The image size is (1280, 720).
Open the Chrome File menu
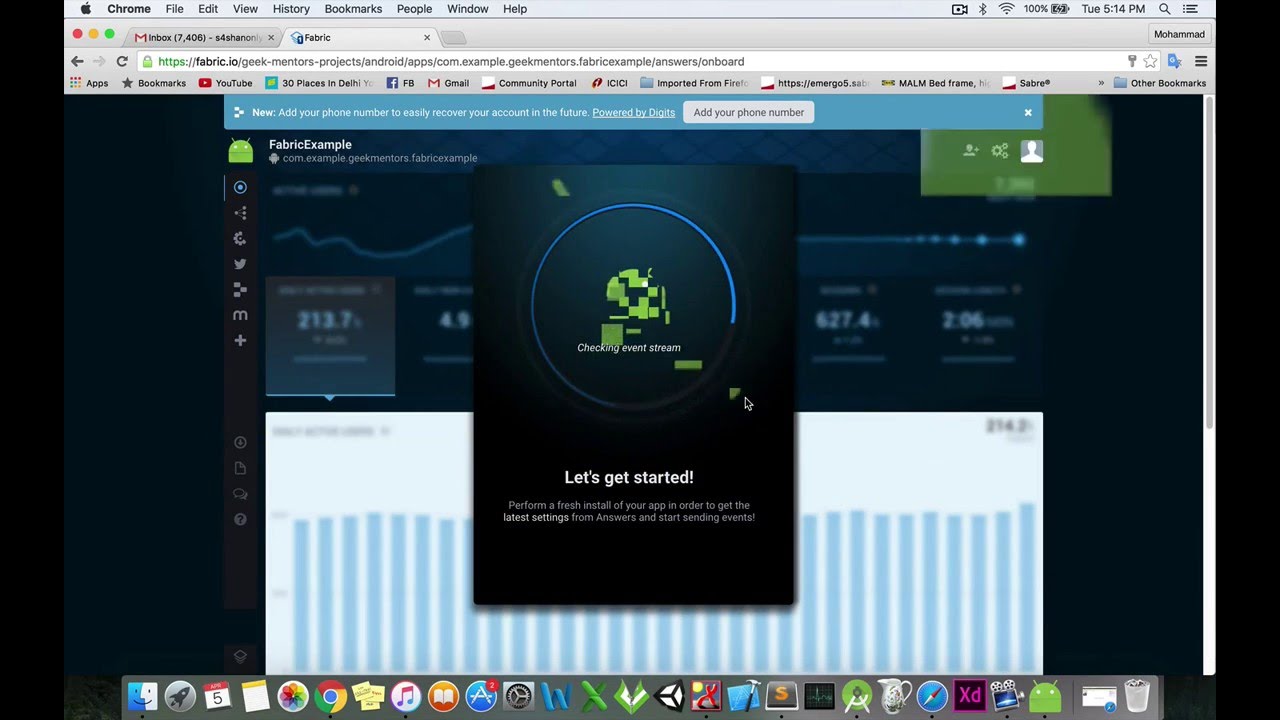click(x=174, y=9)
